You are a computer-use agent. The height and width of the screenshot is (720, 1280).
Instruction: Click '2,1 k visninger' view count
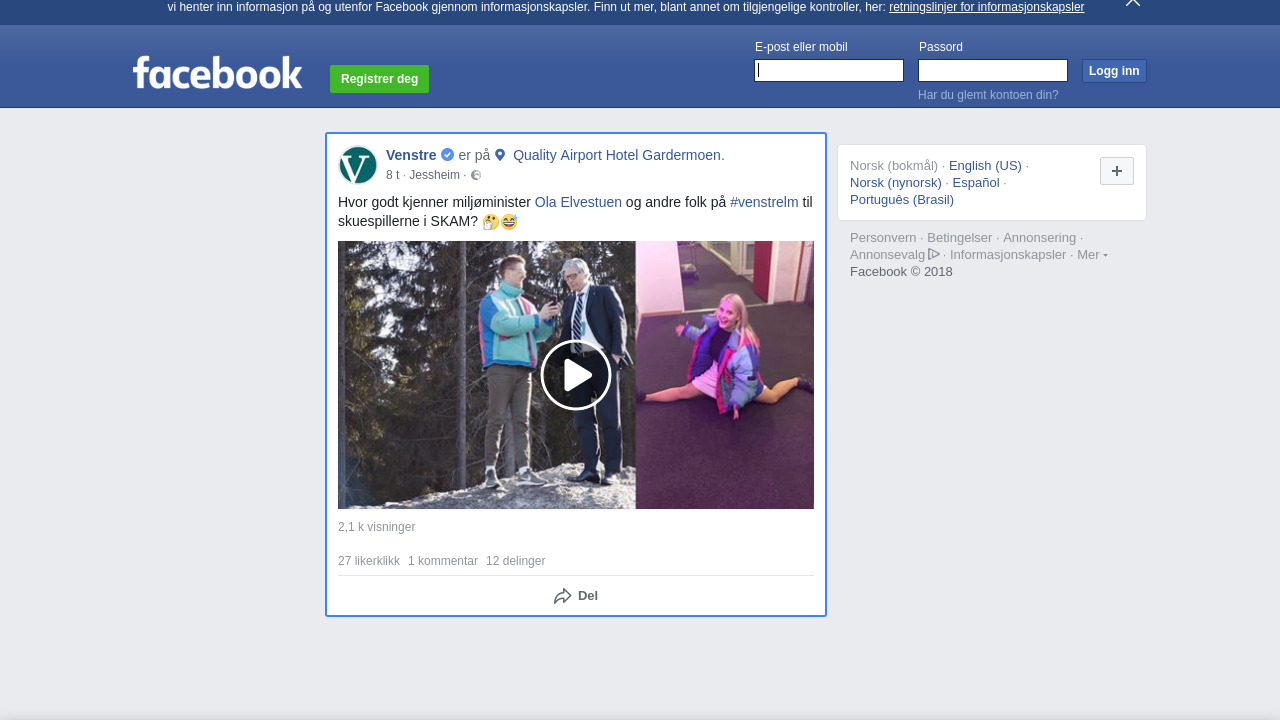376,527
